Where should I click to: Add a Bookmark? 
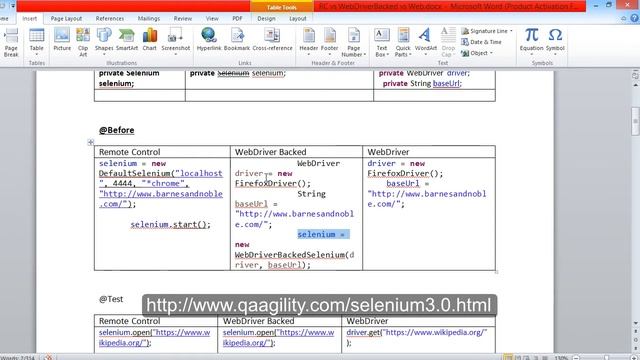point(237,40)
